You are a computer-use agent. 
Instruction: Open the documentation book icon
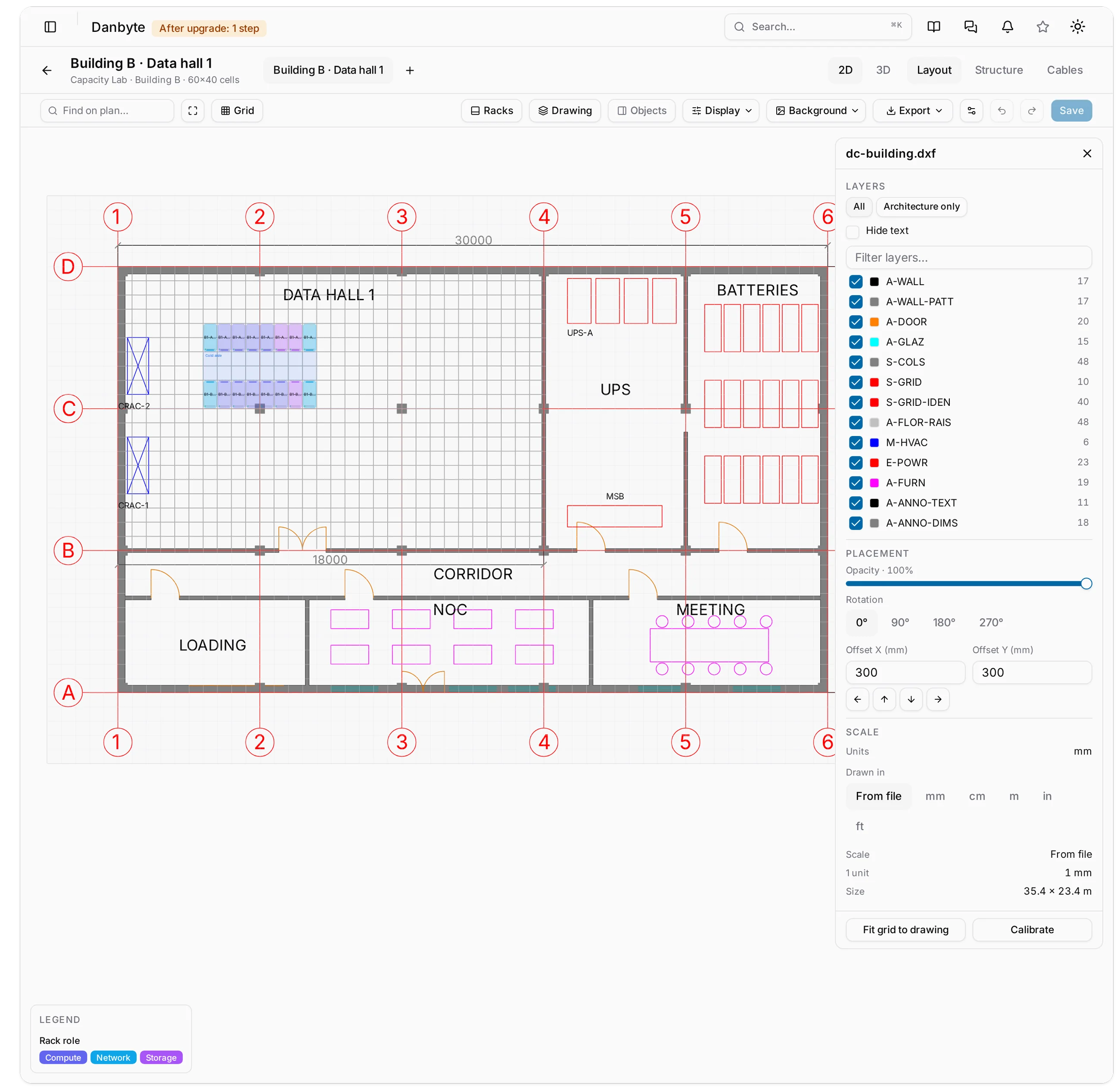933,27
